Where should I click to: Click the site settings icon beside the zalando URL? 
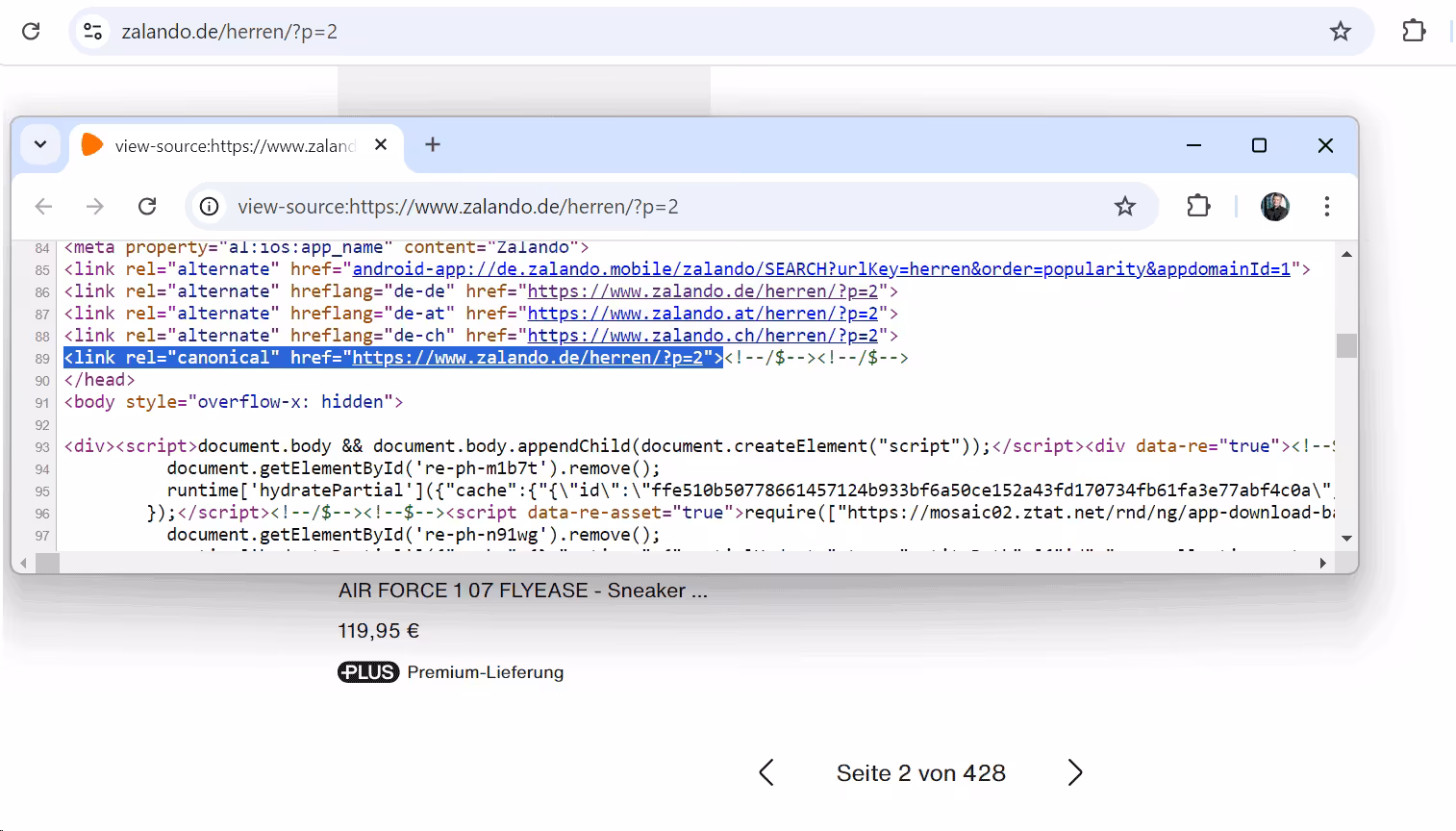[x=91, y=30]
